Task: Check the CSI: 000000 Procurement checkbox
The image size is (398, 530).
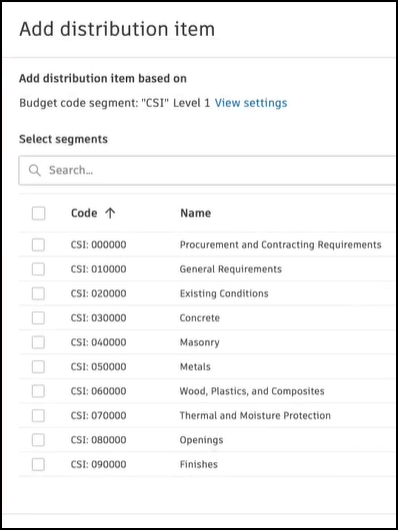Action: tap(38, 245)
